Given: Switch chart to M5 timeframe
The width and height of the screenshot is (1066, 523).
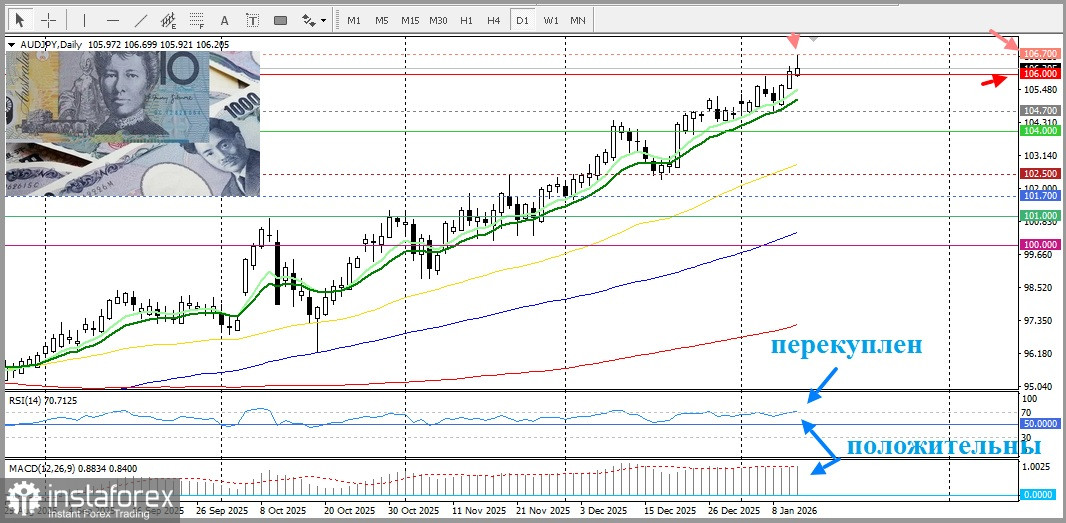Looking at the screenshot, I should 382,20.
